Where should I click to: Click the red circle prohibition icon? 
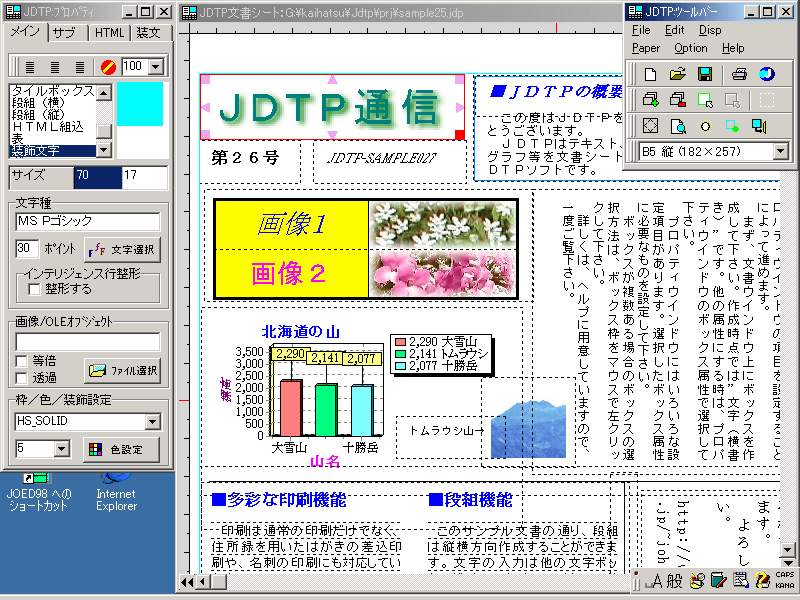click(108, 66)
